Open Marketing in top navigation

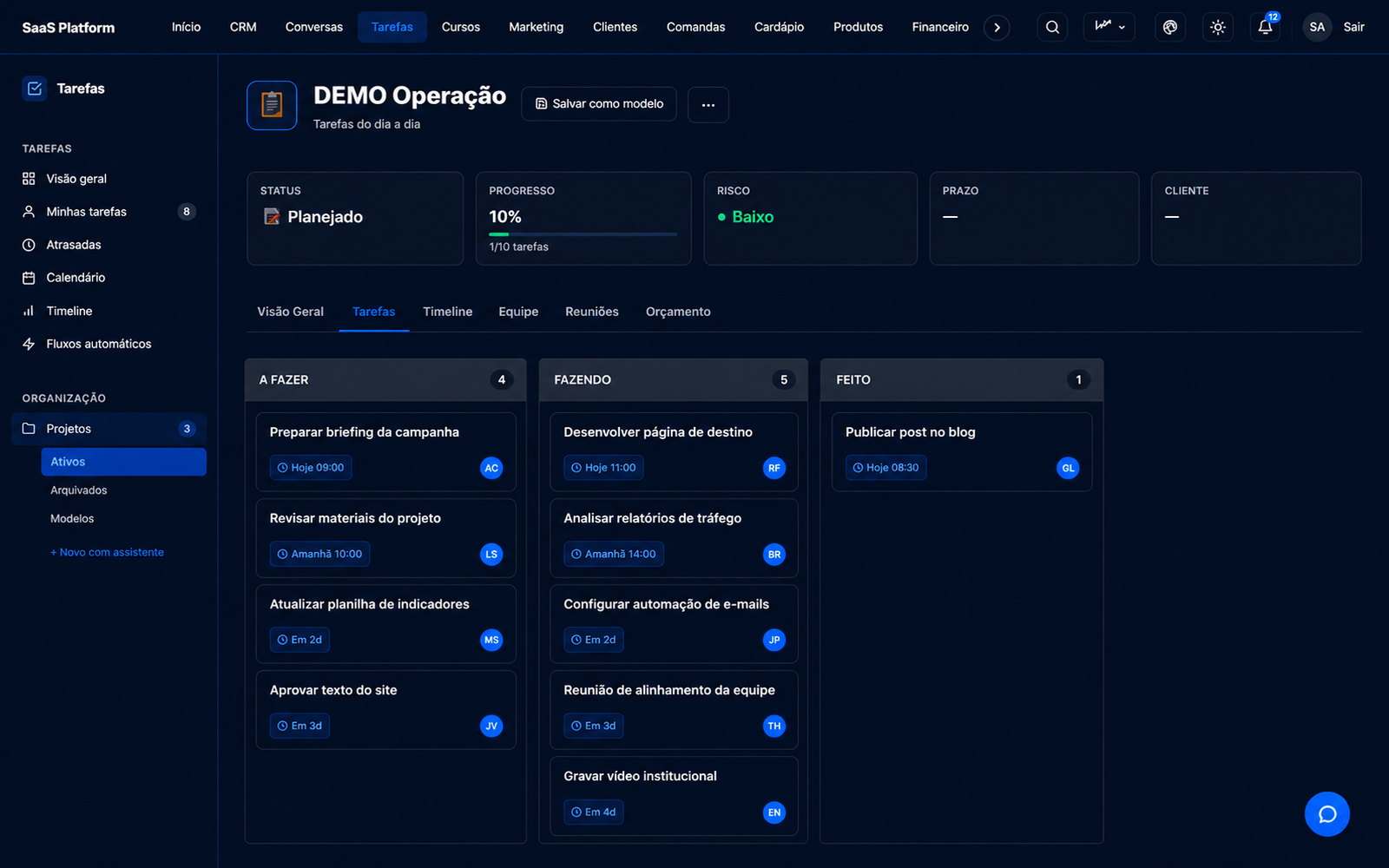point(537,27)
